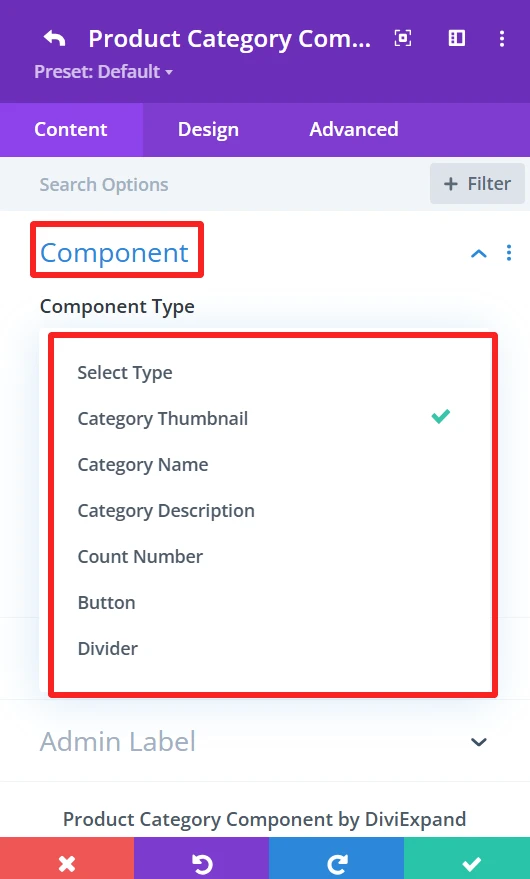Collapse the Component section chevron
The image size is (530, 879).
(478, 253)
